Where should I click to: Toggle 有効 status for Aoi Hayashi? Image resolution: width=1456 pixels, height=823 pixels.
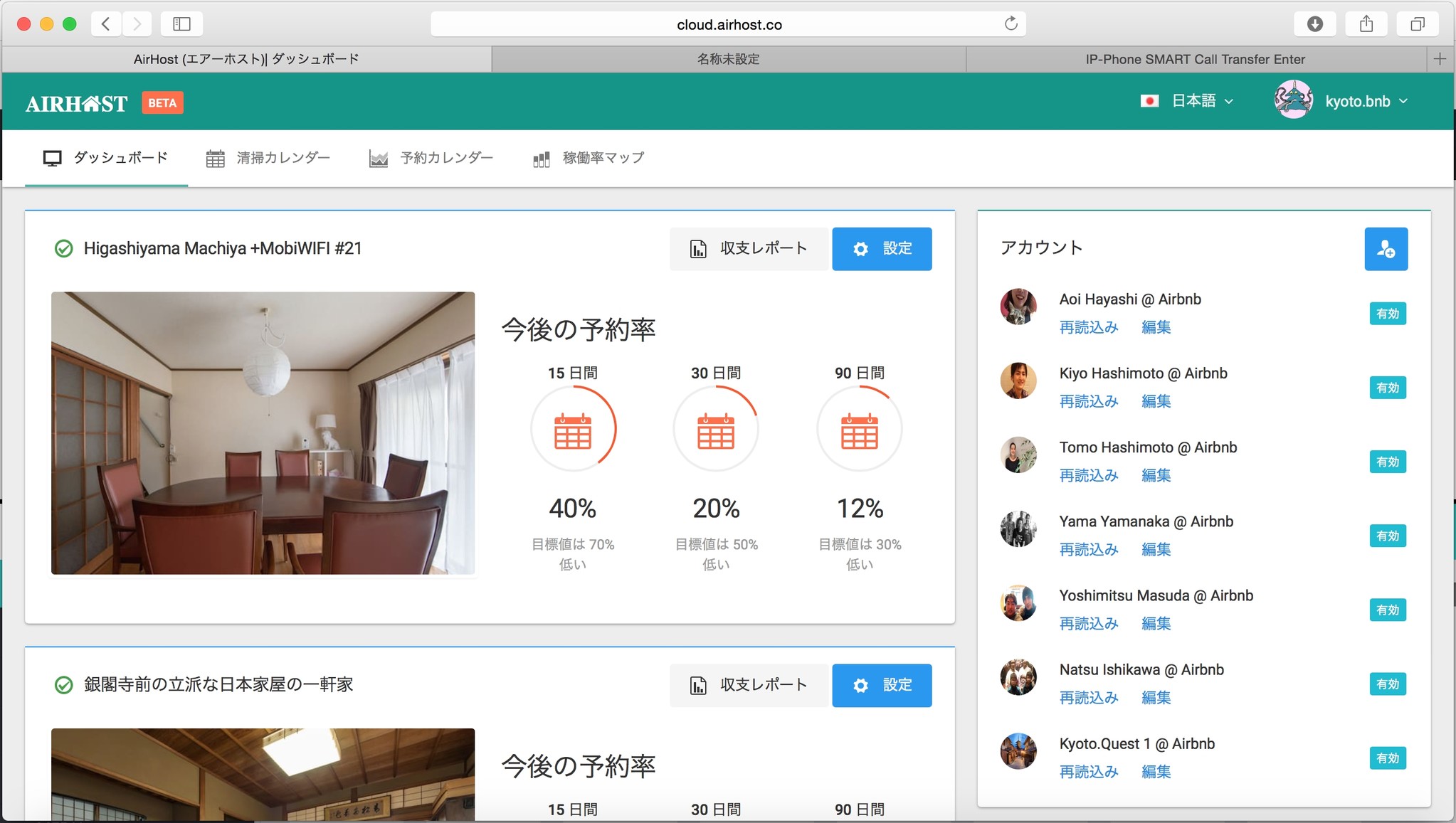(x=1386, y=313)
